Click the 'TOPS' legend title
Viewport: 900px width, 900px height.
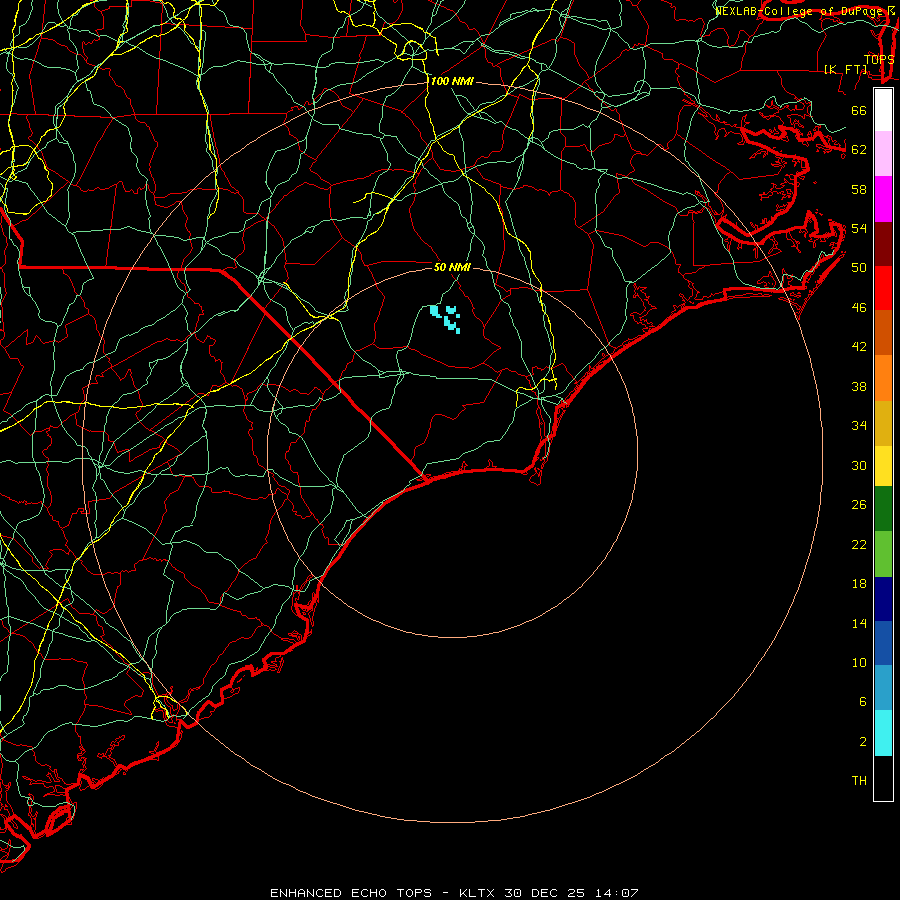(879, 60)
